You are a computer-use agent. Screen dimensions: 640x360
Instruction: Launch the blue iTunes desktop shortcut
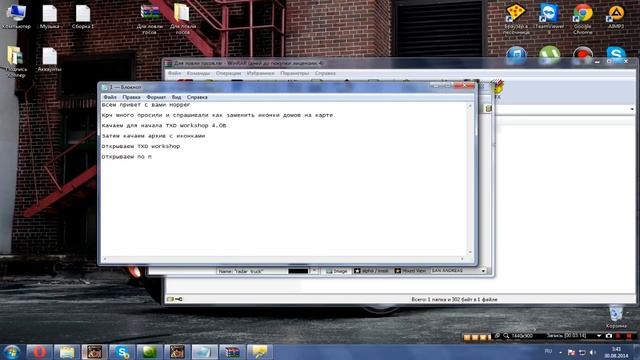(516, 54)
